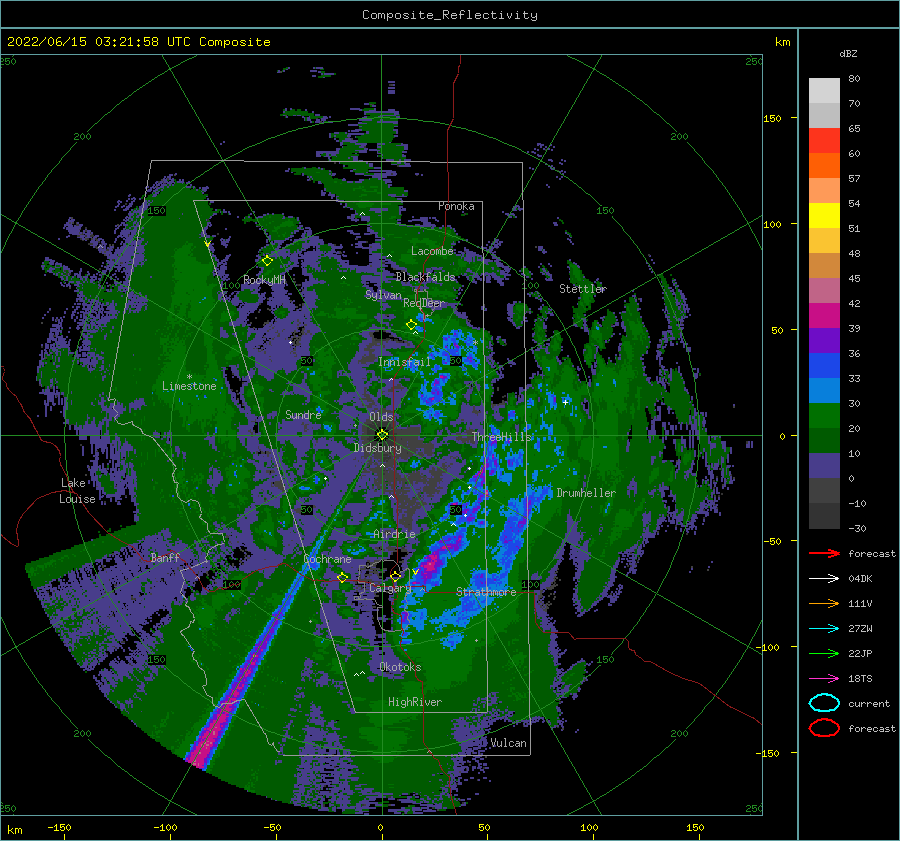Click the Cochrane town label
Image resolution: width=900 pixels, height=841 pixels.
click(x=327, y=559)
